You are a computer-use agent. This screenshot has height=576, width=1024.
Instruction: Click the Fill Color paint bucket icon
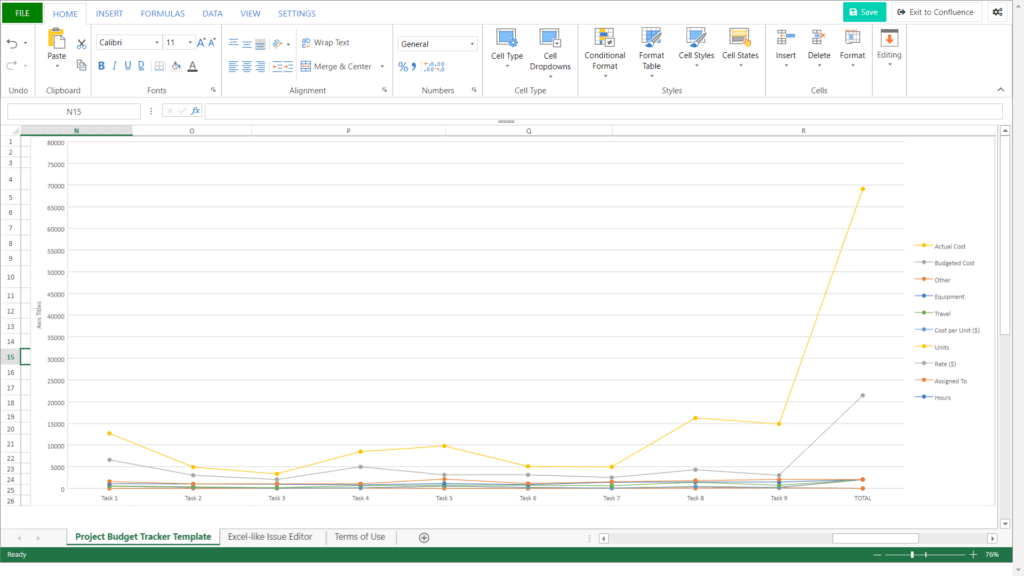point(175,66)
